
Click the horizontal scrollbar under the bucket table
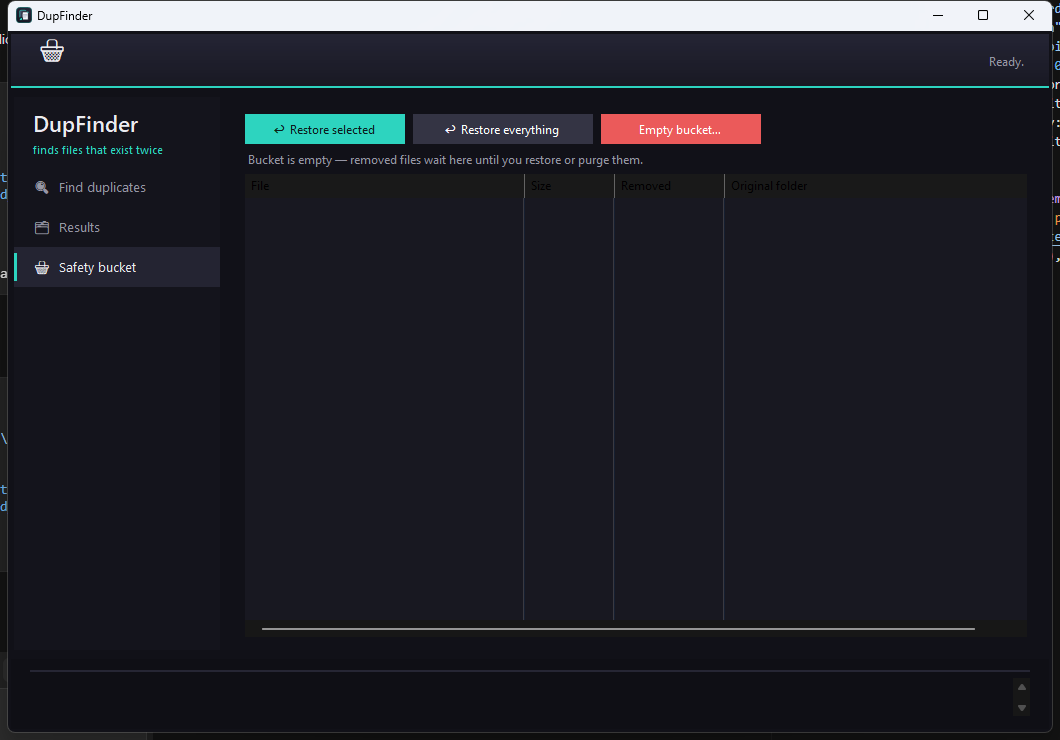point(618,628)
